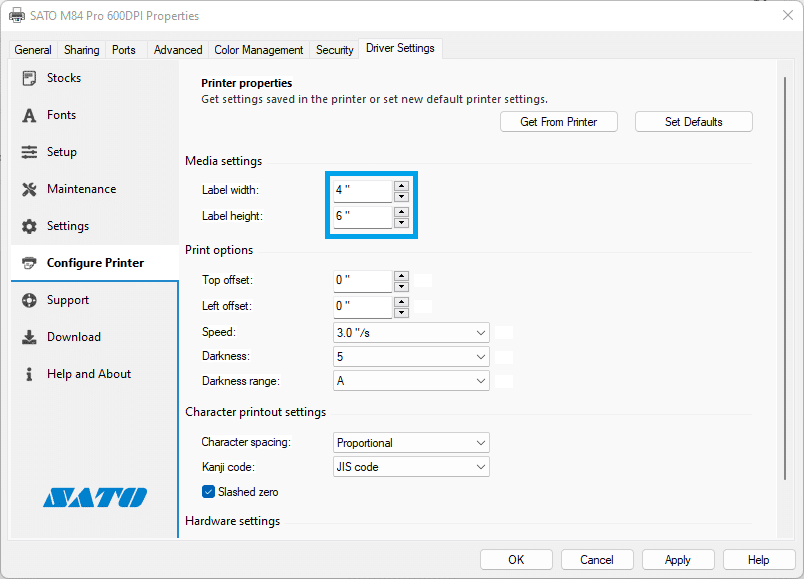The image size is (804, 579).
Task: Click the Configure Printer icon
Action: tap(29, 263)
